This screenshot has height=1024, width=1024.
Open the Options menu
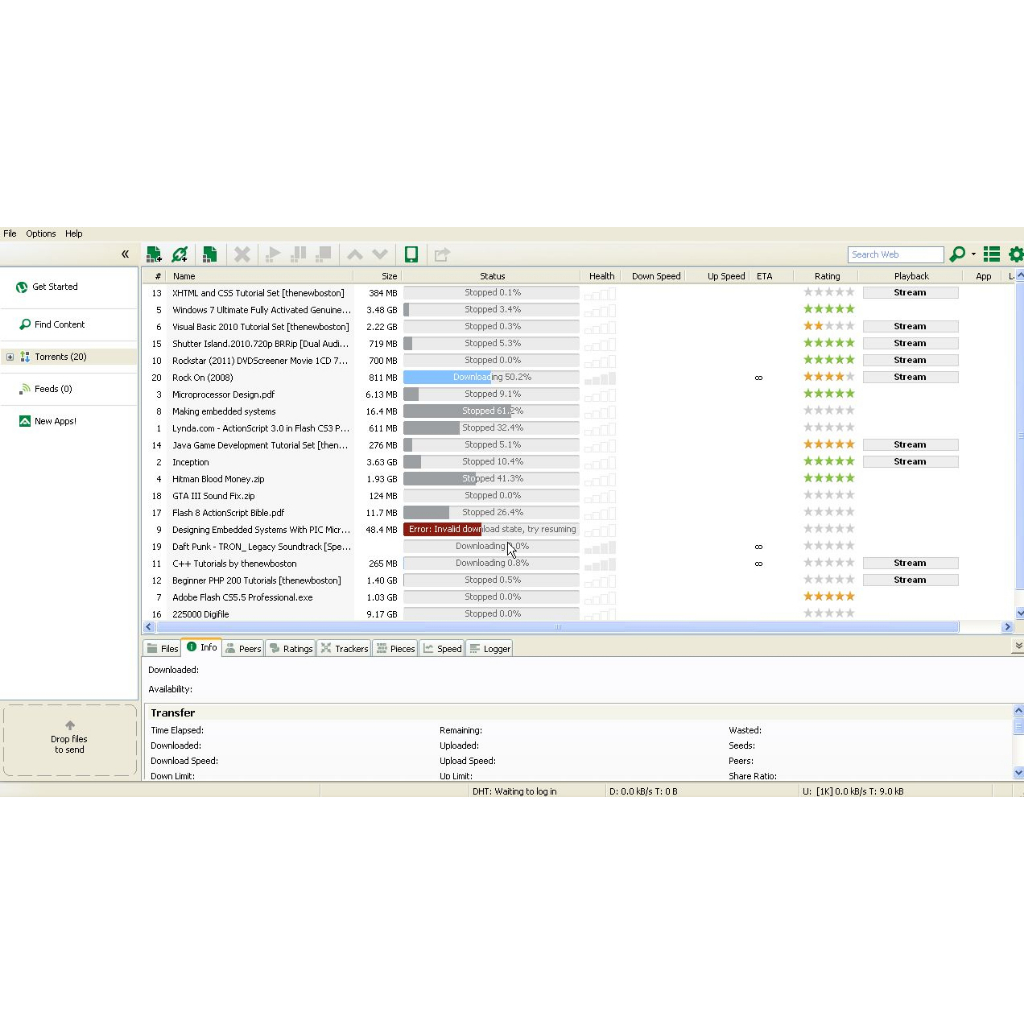point(41,234)
